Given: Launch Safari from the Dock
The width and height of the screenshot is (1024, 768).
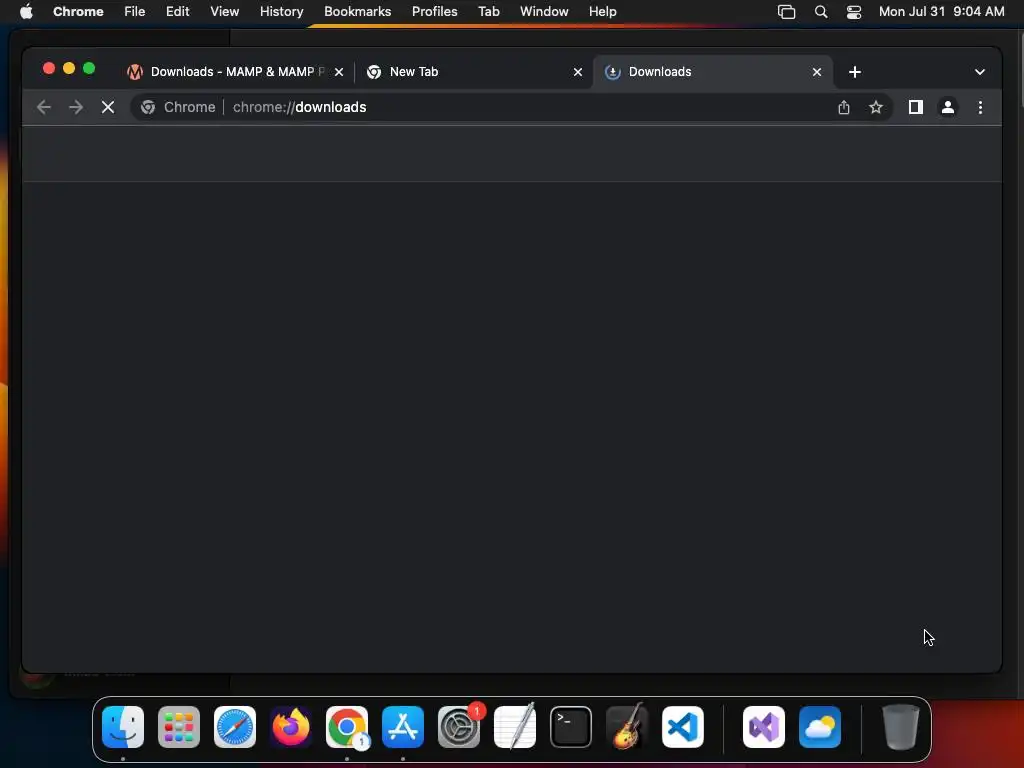Looking at the screenshot, I should tap(235, 727).
